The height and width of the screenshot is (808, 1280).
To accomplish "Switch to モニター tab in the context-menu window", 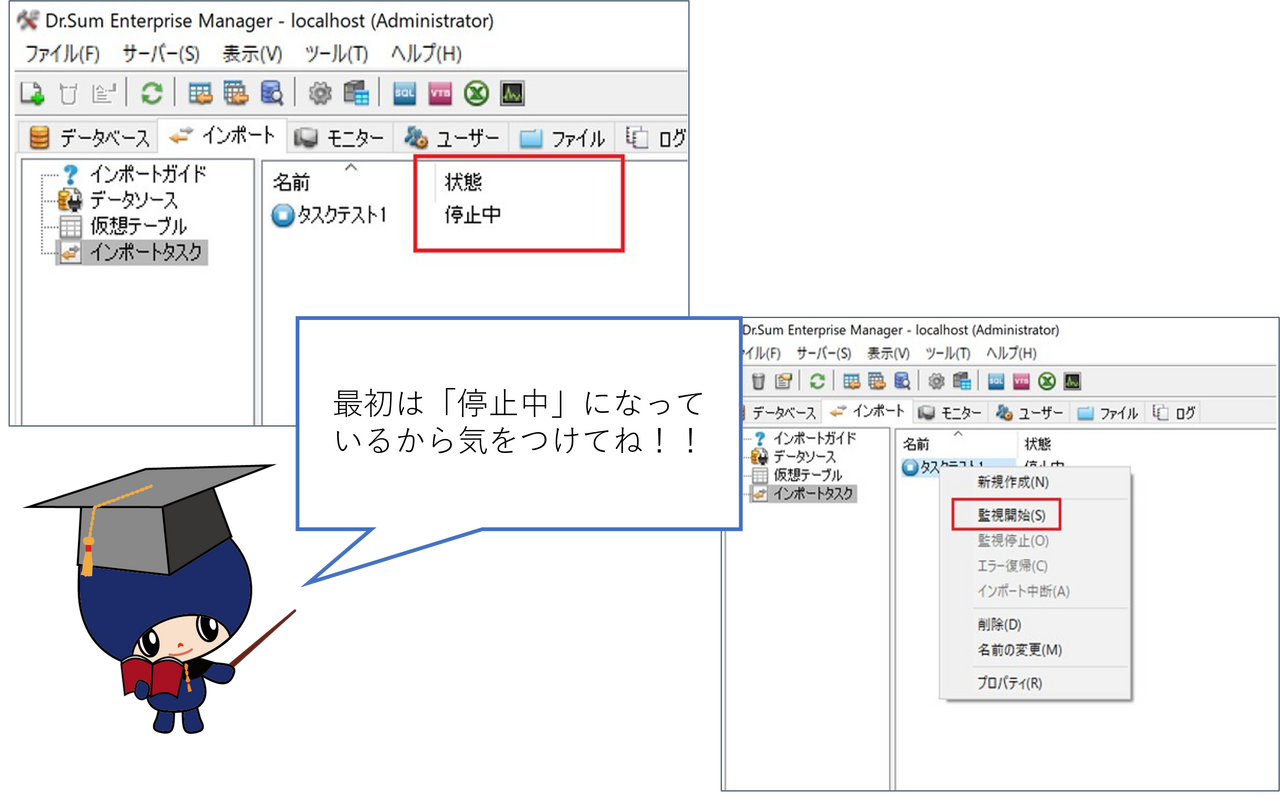I will (x=950, y=413).
